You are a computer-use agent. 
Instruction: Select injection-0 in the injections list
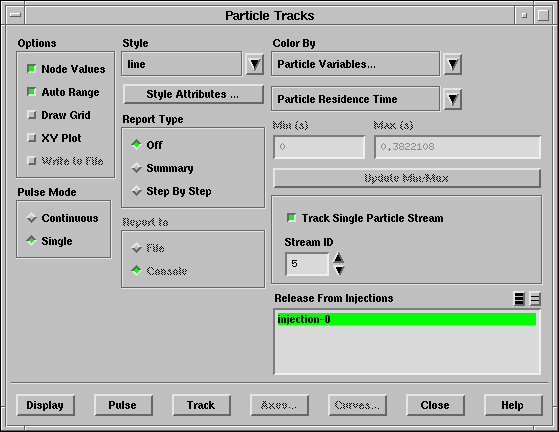pyautogui.click(x=406, y=319)
